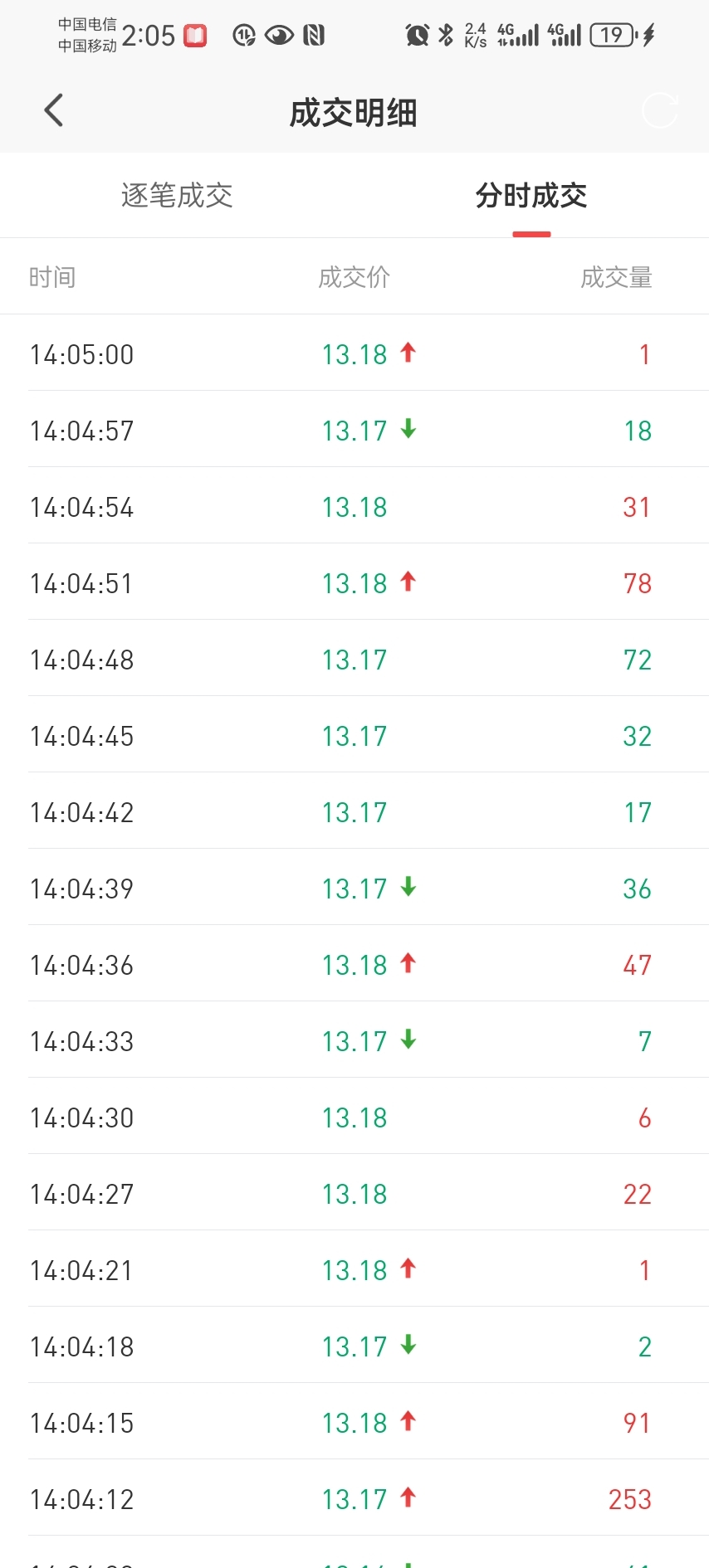Tap the alarm clock status icon
The image size is (709, 1568).
[x=417, y=36]
